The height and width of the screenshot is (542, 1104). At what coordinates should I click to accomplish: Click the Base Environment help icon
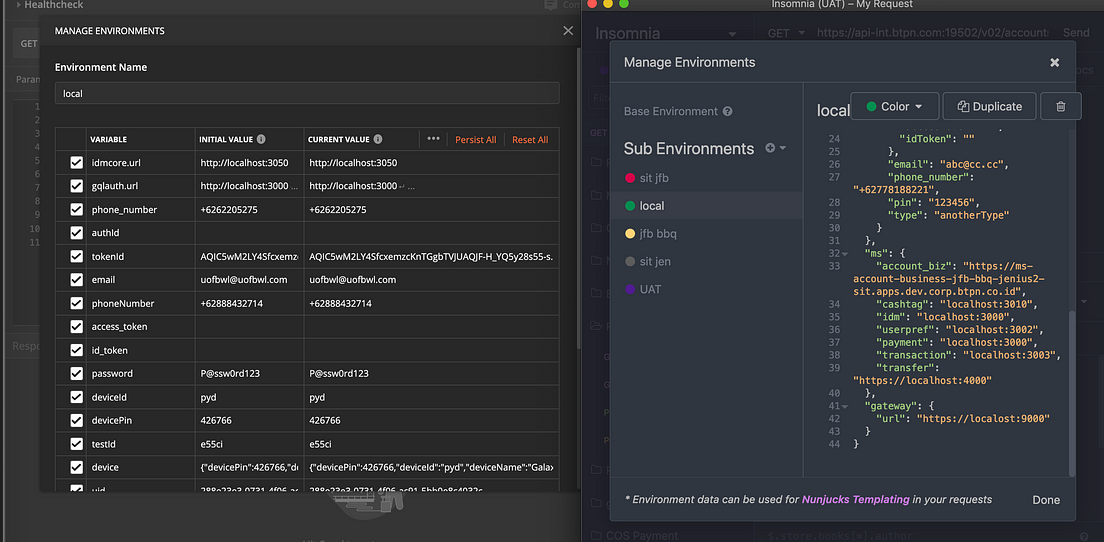coord(728,111)
